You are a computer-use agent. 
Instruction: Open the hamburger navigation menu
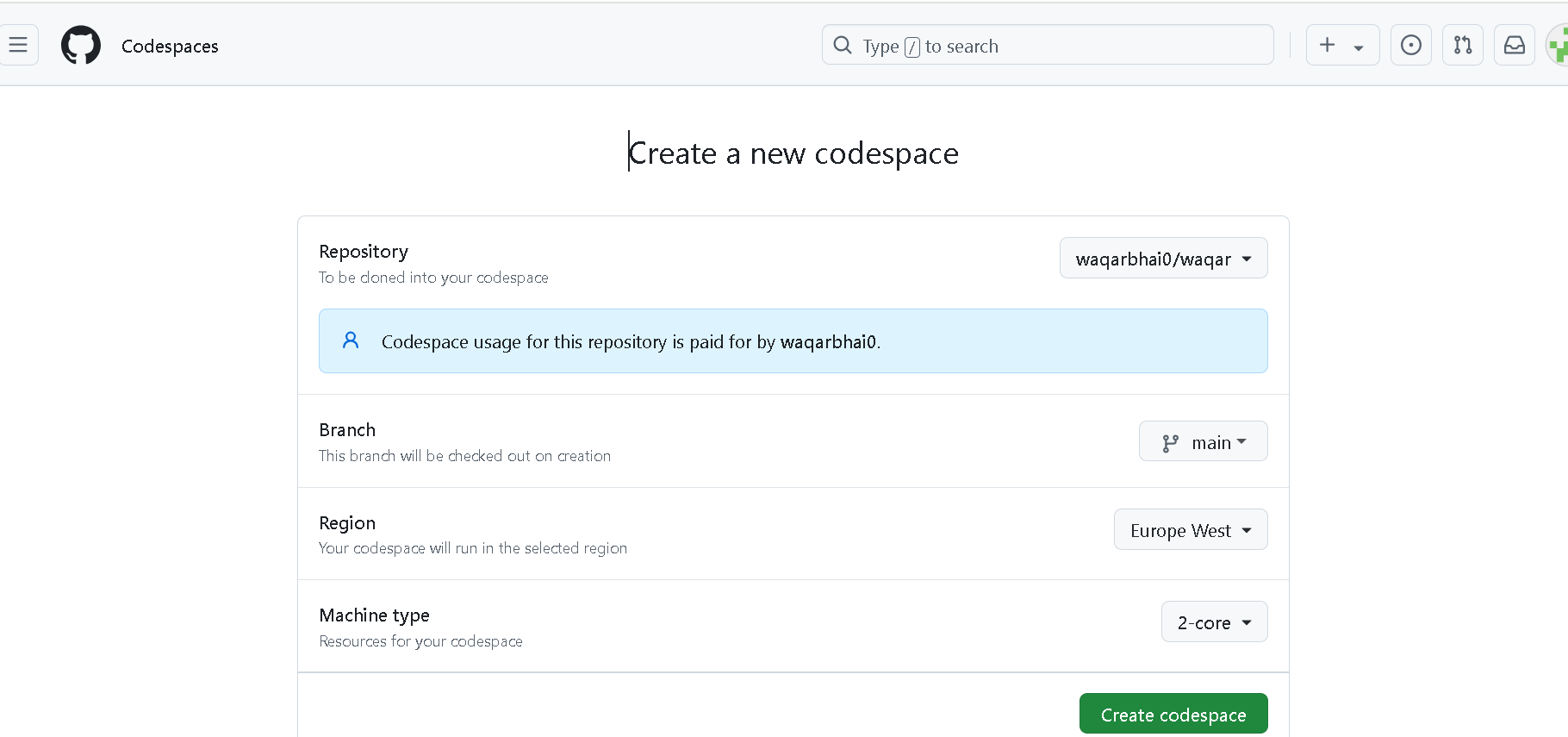click(x=17, y=45)
